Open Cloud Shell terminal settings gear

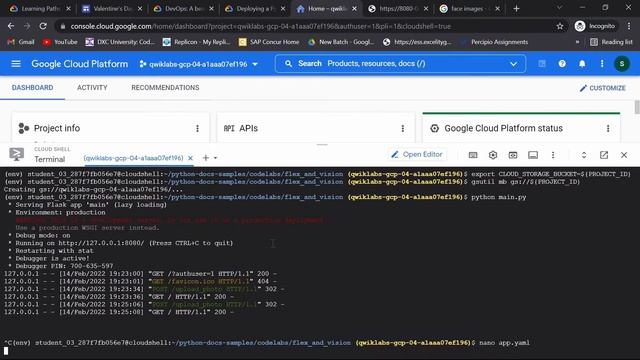493,155
